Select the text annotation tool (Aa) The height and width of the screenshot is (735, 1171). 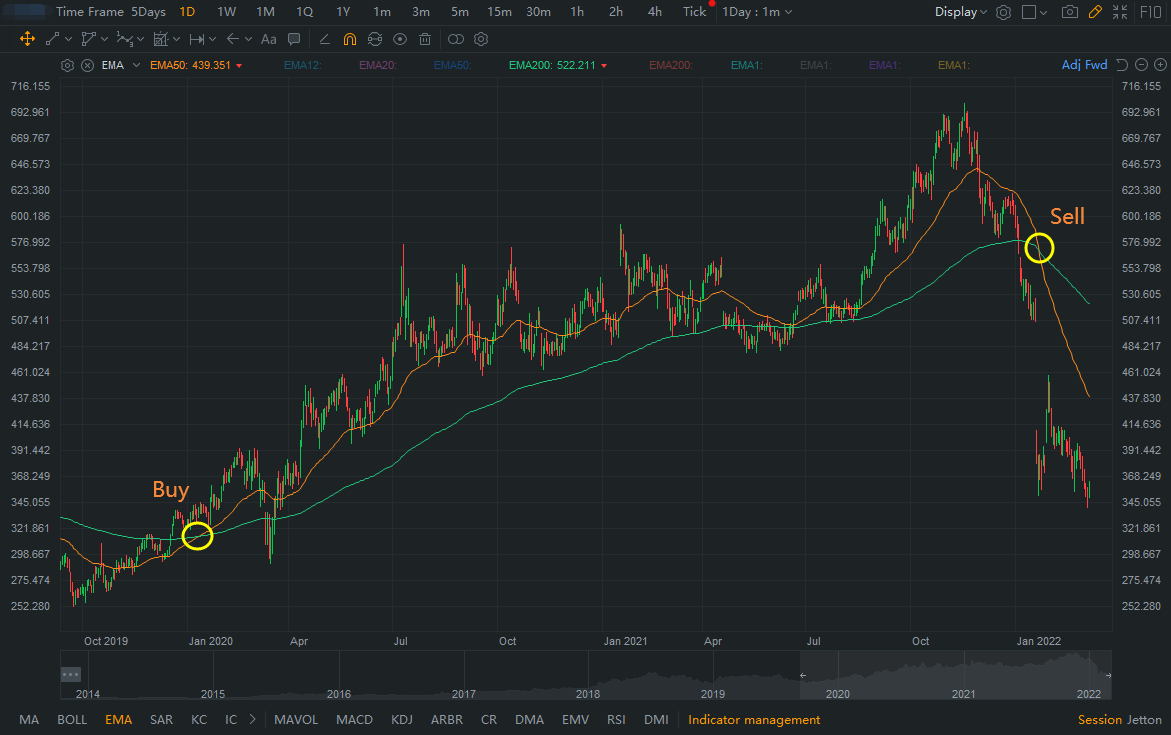pyautogui.click(x=268, y=39)
